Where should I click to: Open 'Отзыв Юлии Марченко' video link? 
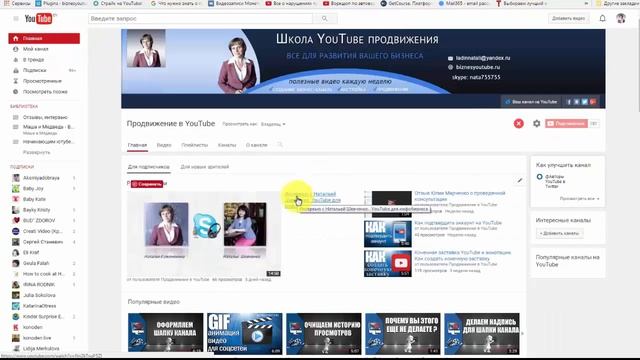(460, 196)
